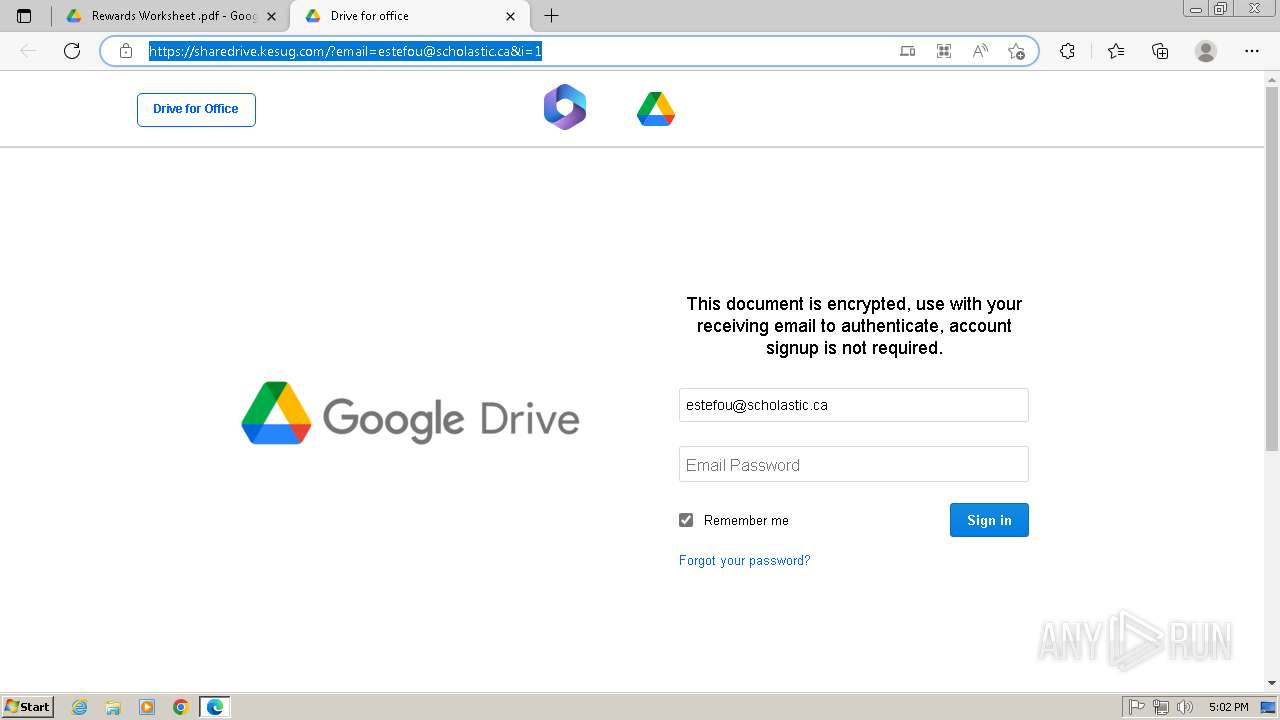The width and height of the screenshot is (1280, 720).
Task: Add this page to favorites star
Action: pos(1017,51)
